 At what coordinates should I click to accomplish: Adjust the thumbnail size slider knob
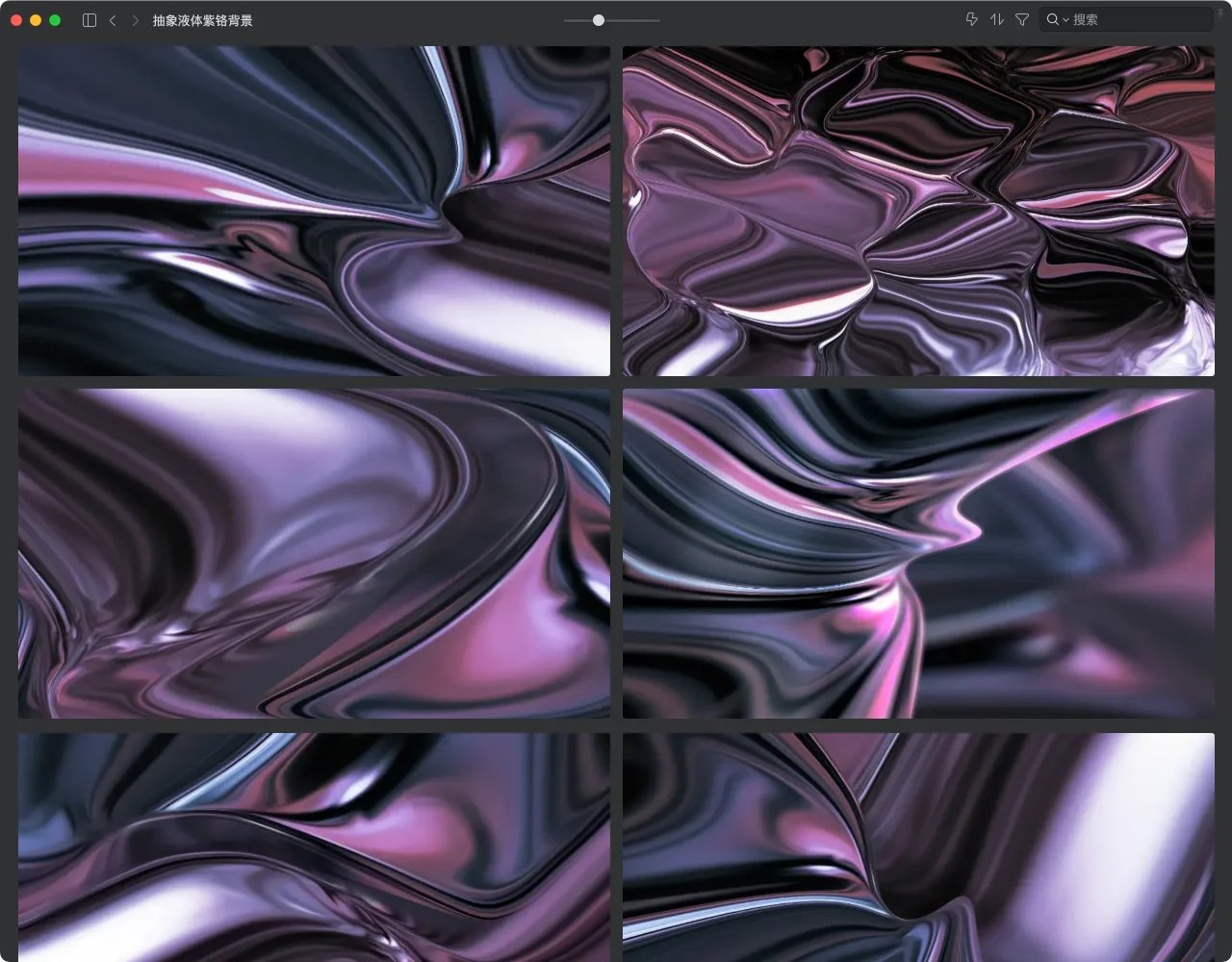[x=599, y=20]
